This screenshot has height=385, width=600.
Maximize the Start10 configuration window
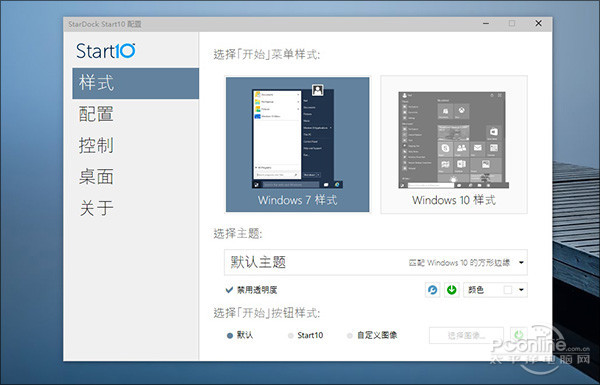512,24
